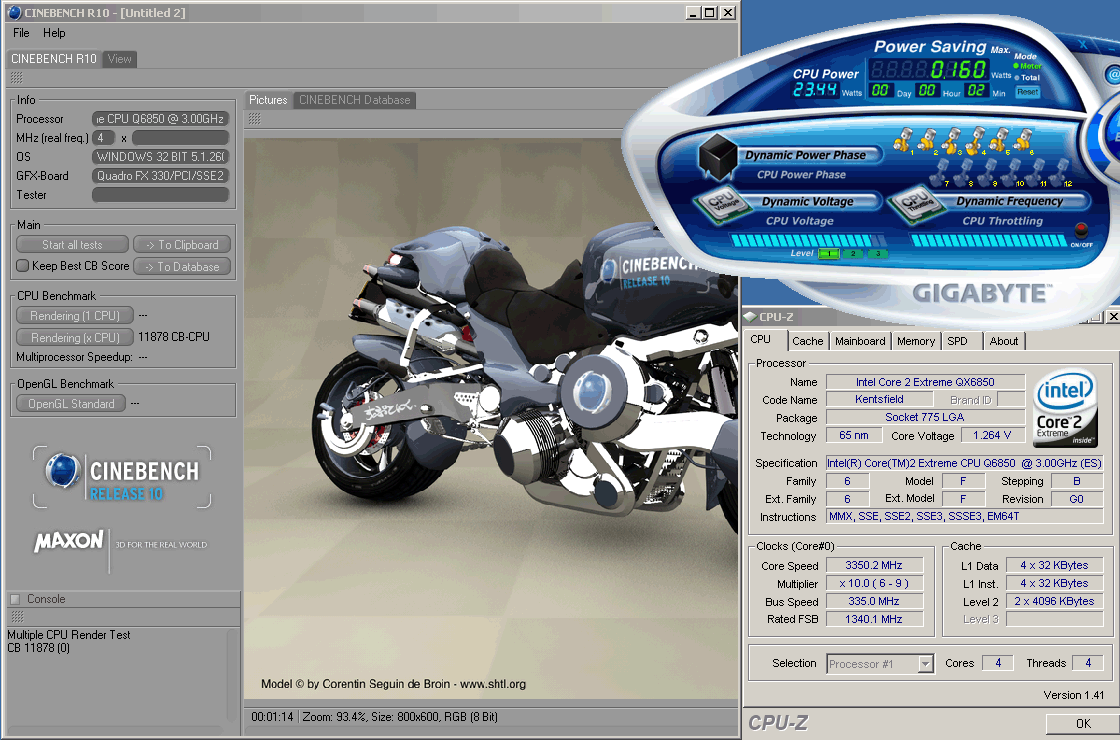The width and height of the screenshot is (1120, 740).
Task: Click the Rendering (x CPU) button
Action: (x=75, y=338)
